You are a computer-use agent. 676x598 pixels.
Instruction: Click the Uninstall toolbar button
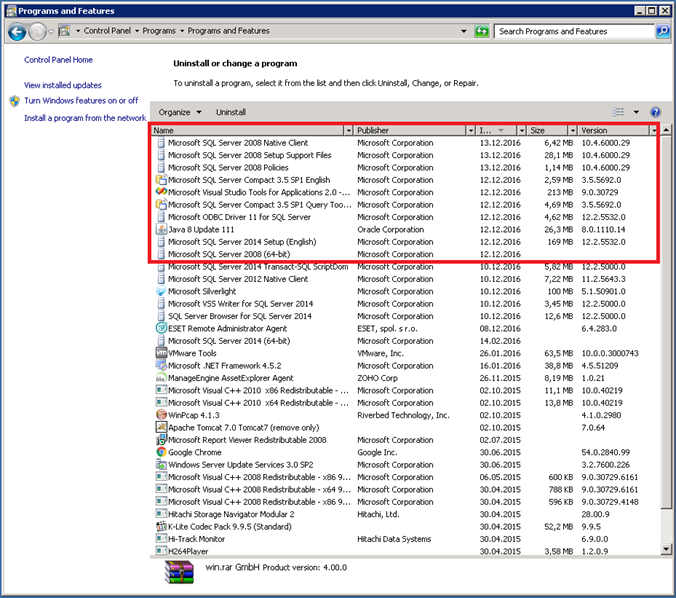point(231,112)
